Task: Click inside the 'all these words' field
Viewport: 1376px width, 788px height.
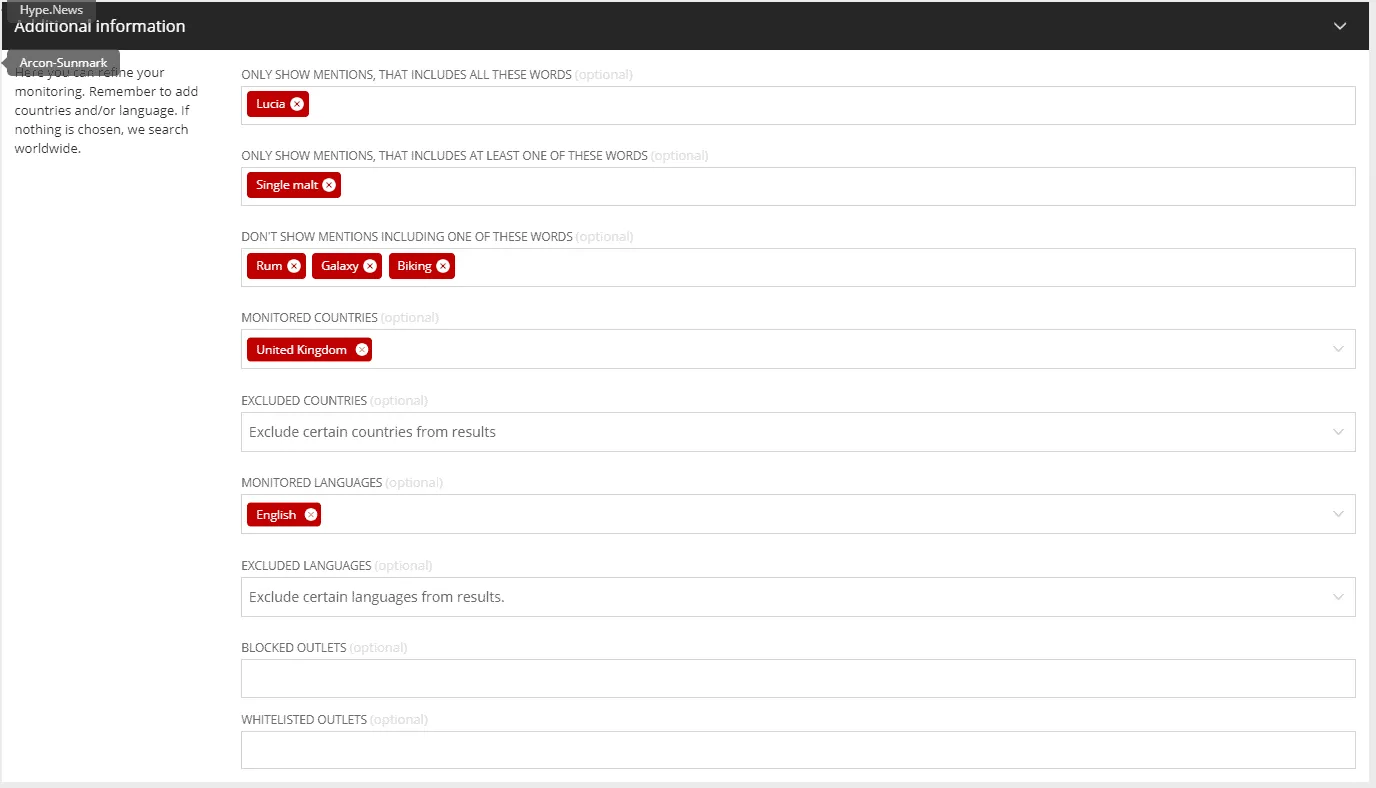Action: (798, 105)
